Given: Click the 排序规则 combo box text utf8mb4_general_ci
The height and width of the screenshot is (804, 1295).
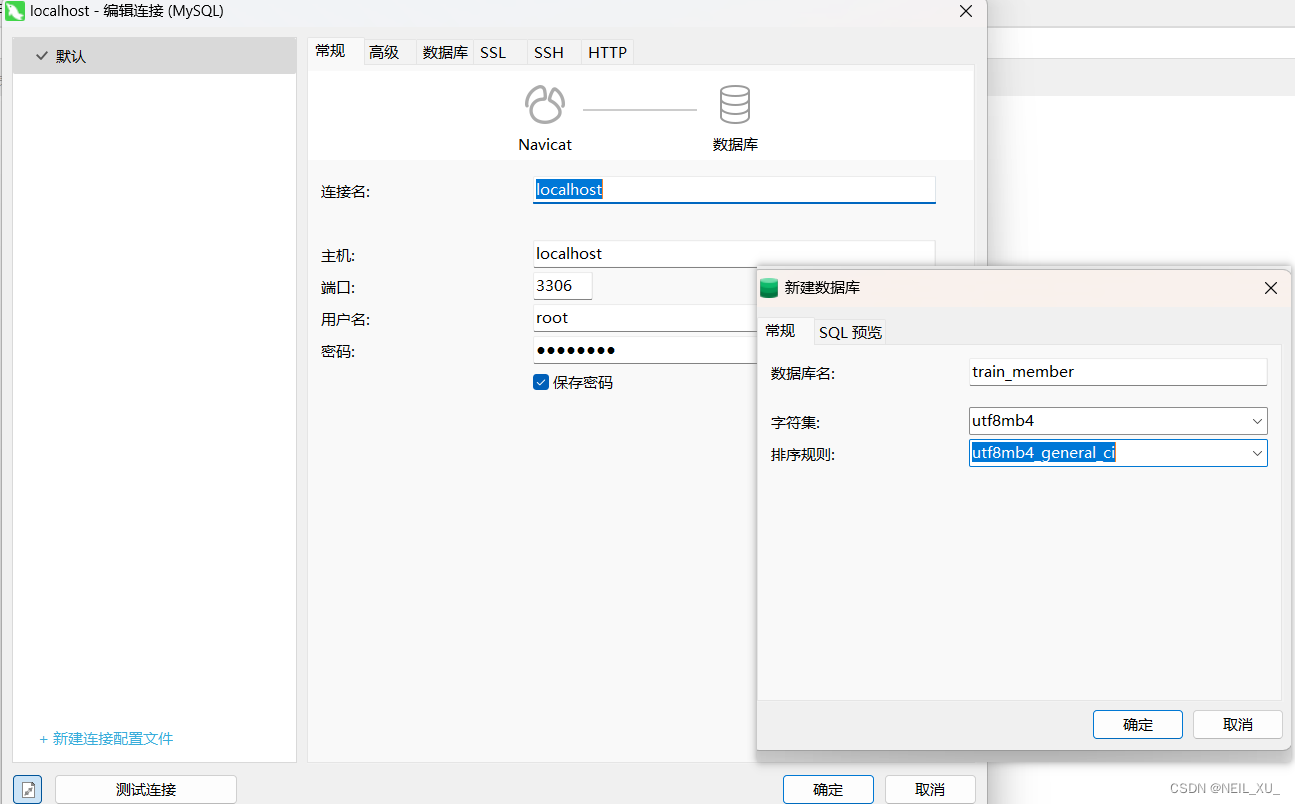Looking at the screenshot, I should [x=1043, y=453].
